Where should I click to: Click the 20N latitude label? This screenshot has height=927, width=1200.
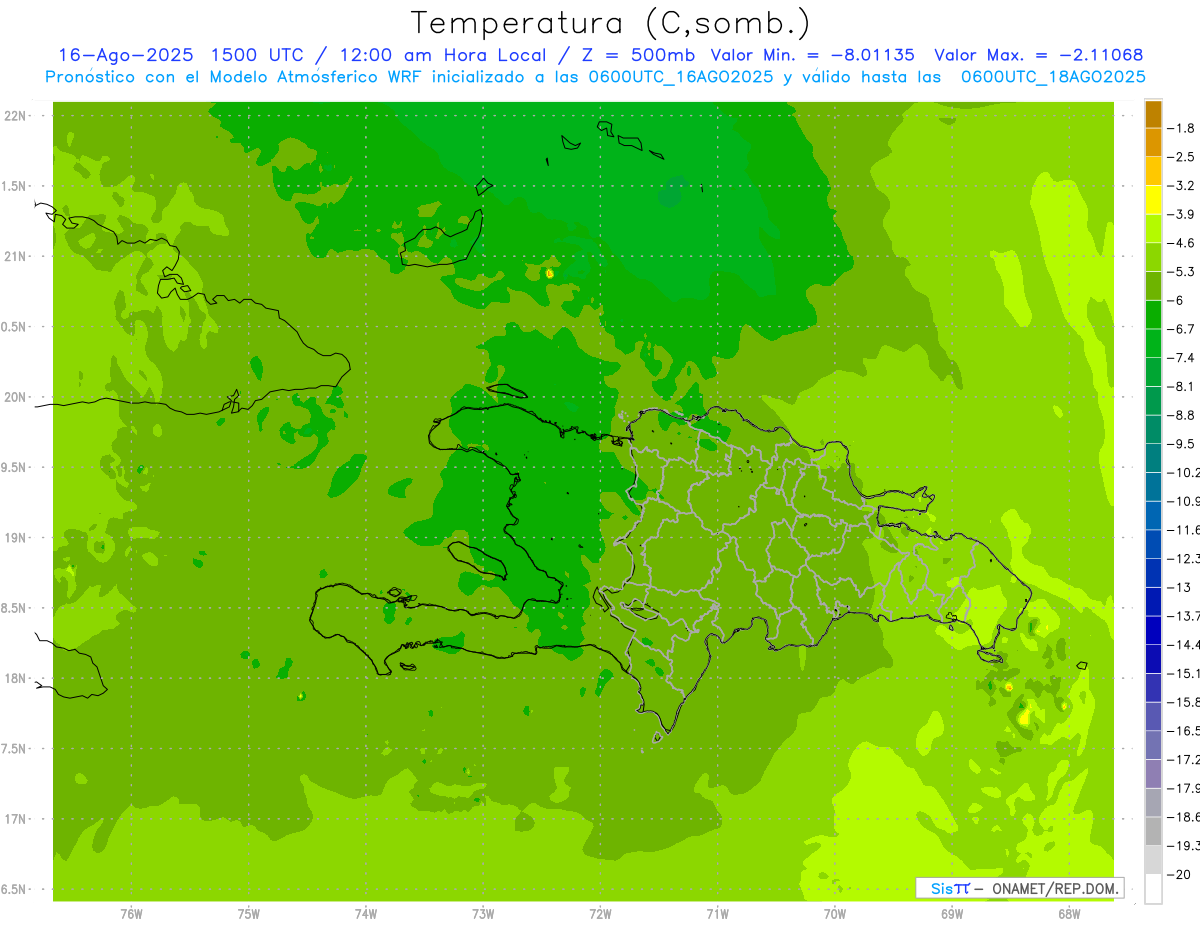click(17, 397)
